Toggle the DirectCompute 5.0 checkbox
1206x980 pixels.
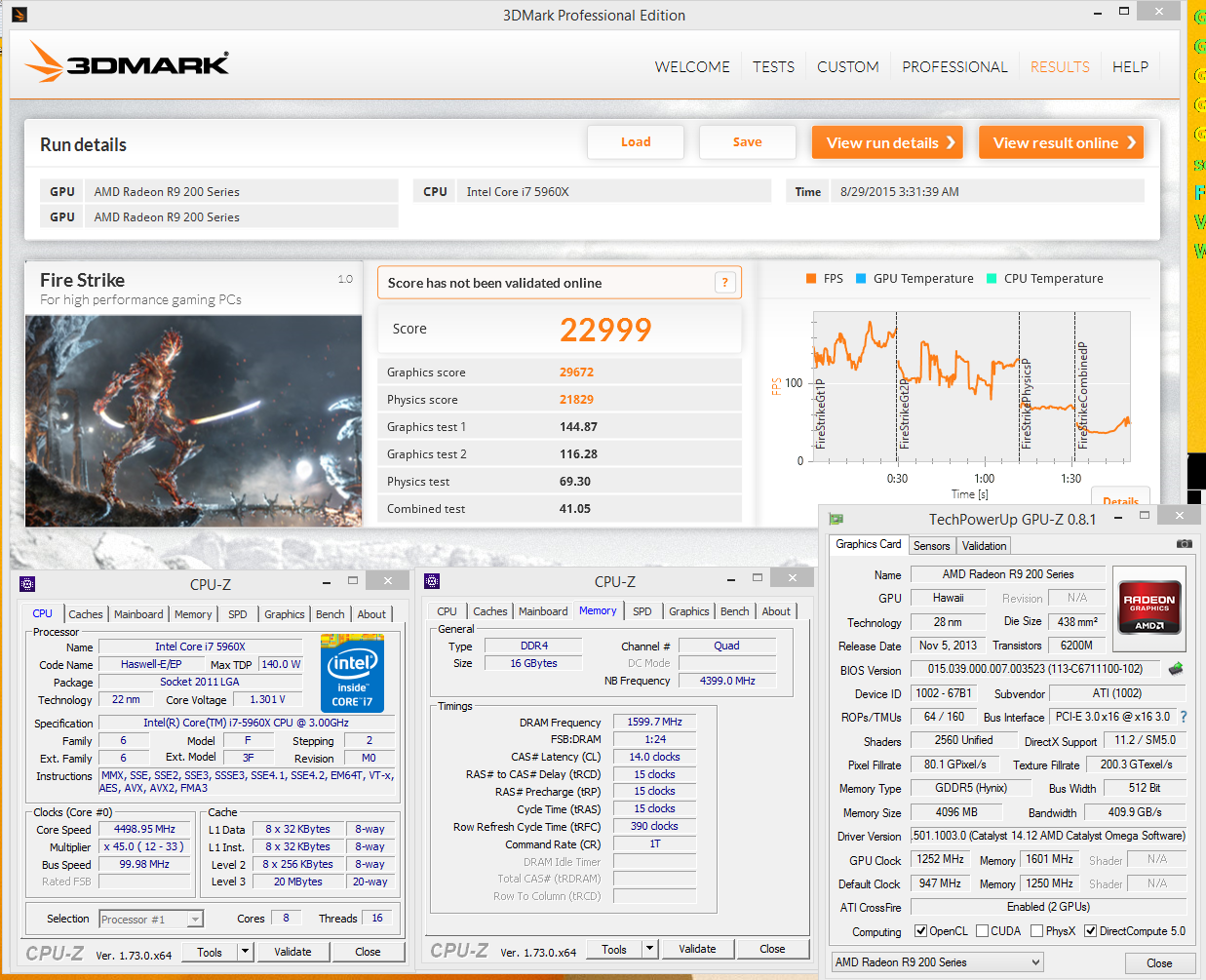[x=1090, y=931]
